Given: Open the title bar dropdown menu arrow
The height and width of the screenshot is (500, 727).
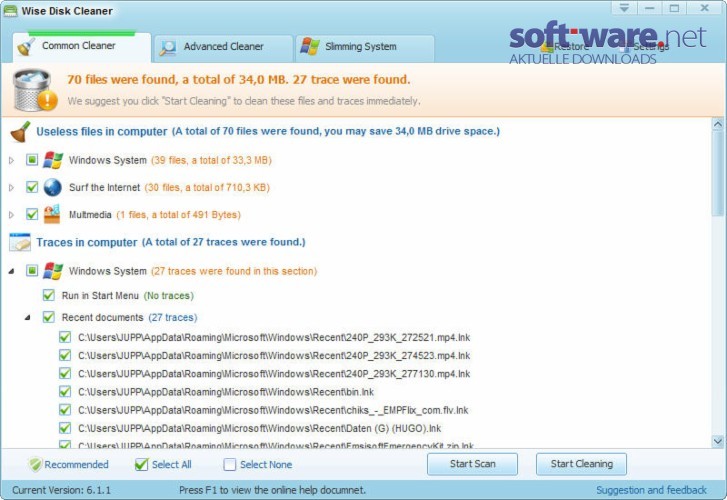Looking at the screenshot, I should click(624, 8).
